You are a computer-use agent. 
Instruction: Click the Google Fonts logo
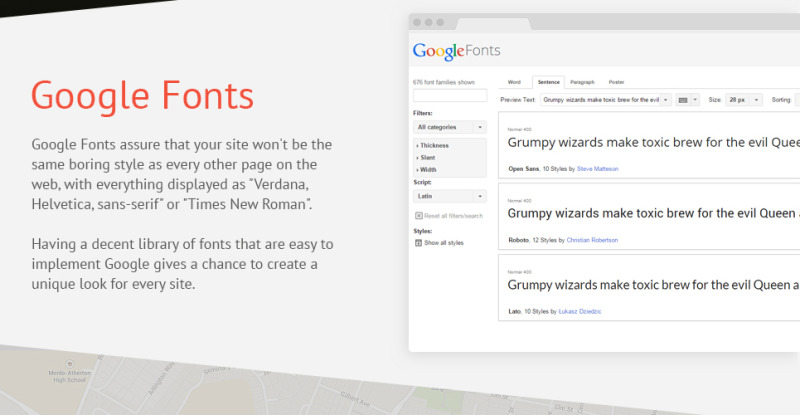click(457, 51)
